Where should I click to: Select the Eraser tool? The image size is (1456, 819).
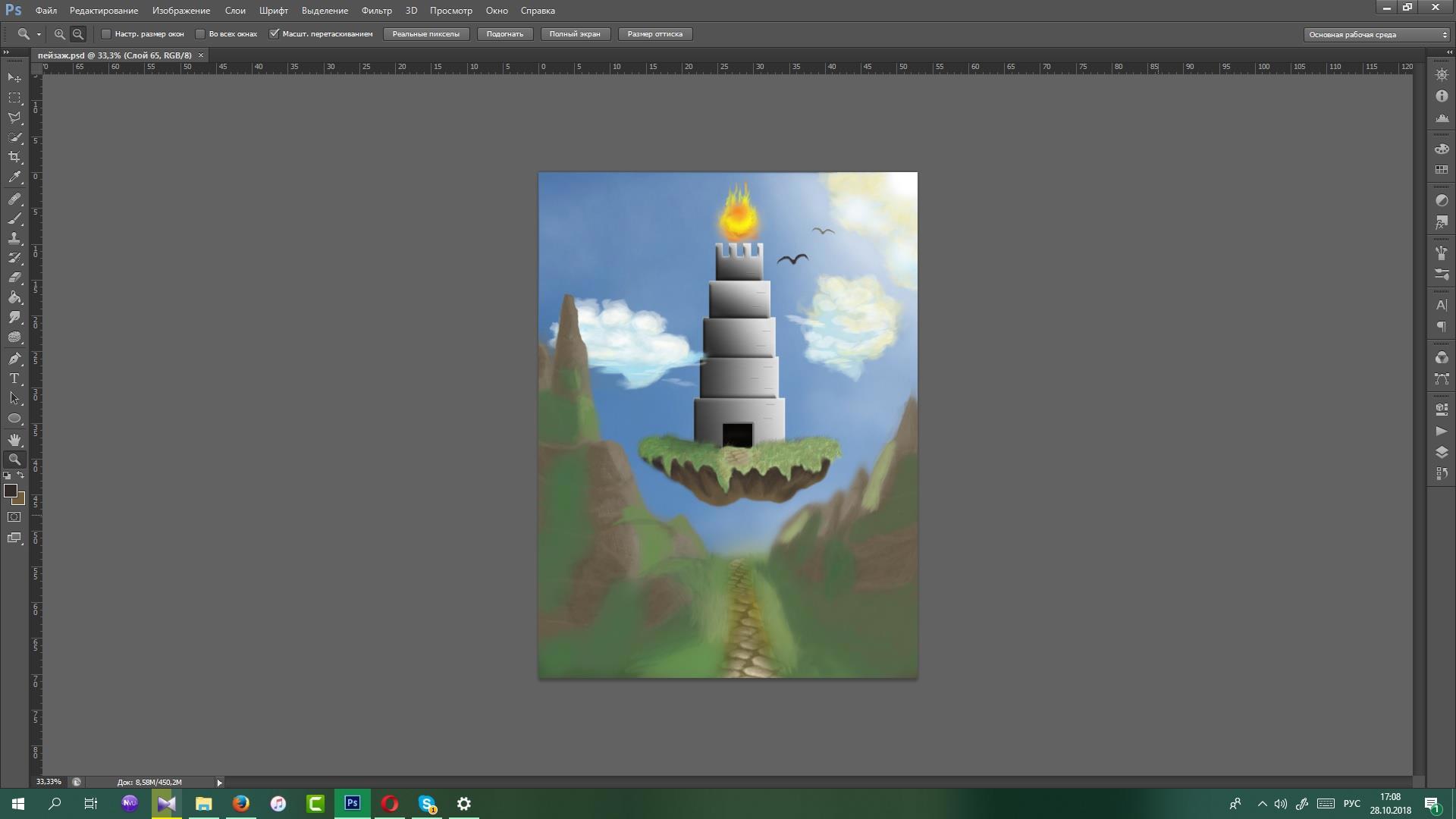[x=14, y=278]
